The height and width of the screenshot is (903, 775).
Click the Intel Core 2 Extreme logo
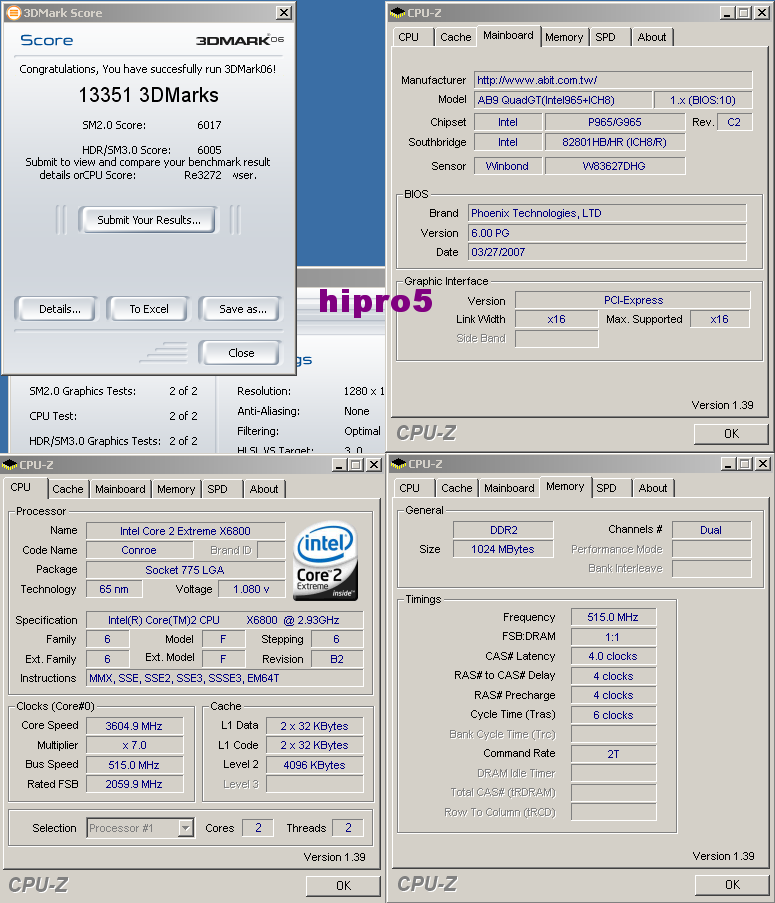(x=325, y=561)
